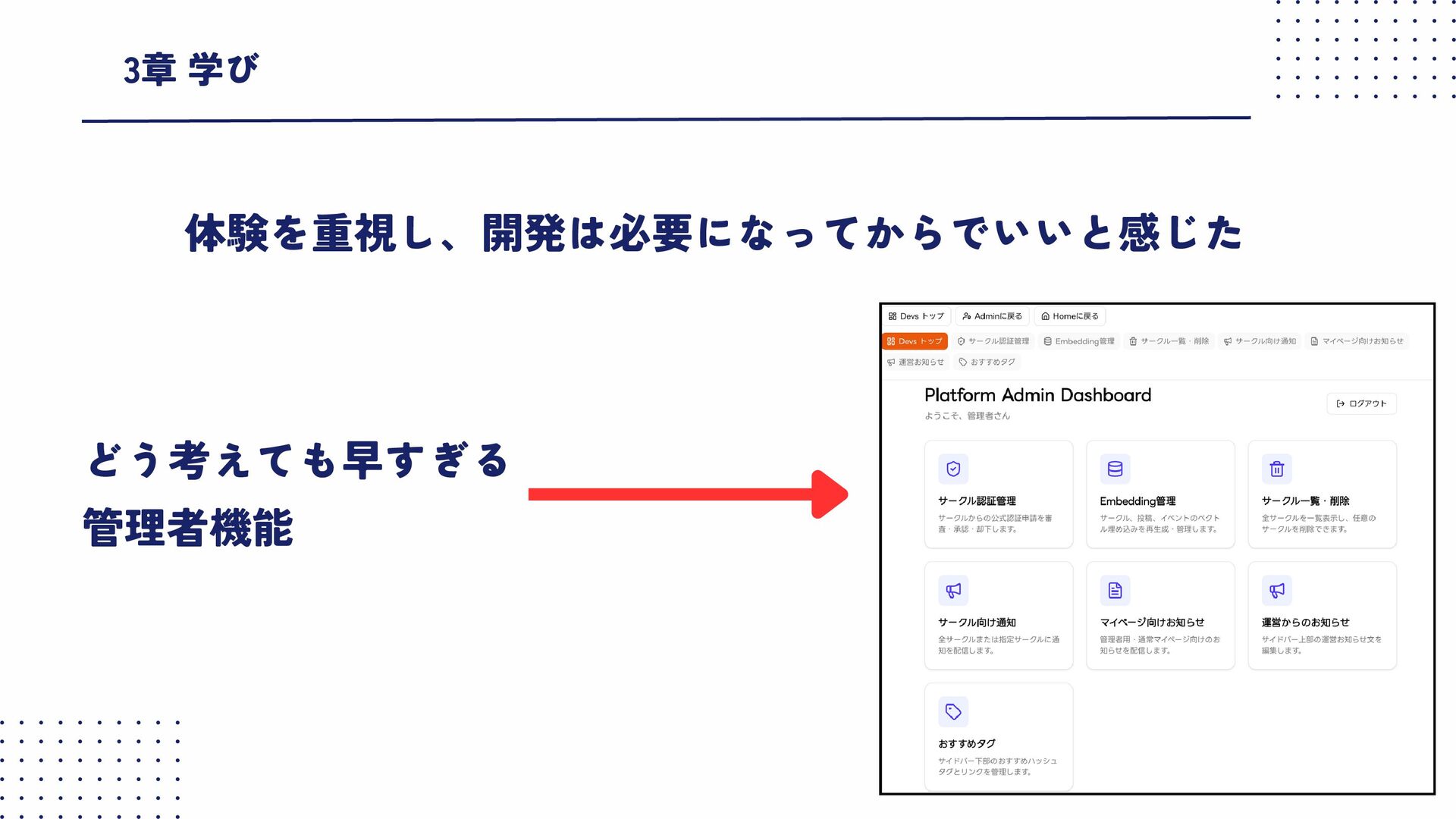The height and width of the screenshot is (819, 1456).
Task: Click the ログアウト button
Action: pyautogui.click(x=1361, y=403)
